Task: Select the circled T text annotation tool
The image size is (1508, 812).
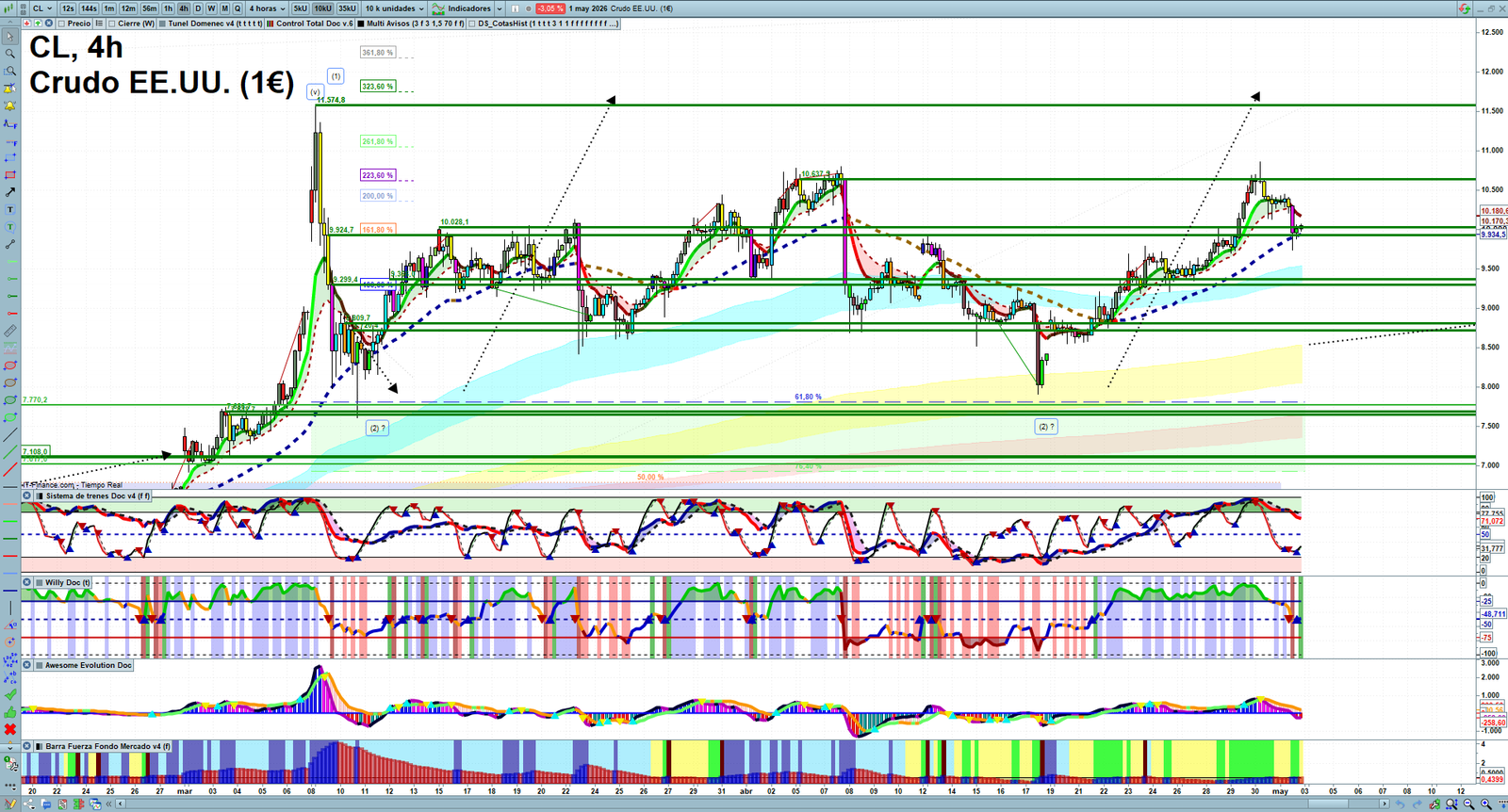Action: tap(10, 226)
